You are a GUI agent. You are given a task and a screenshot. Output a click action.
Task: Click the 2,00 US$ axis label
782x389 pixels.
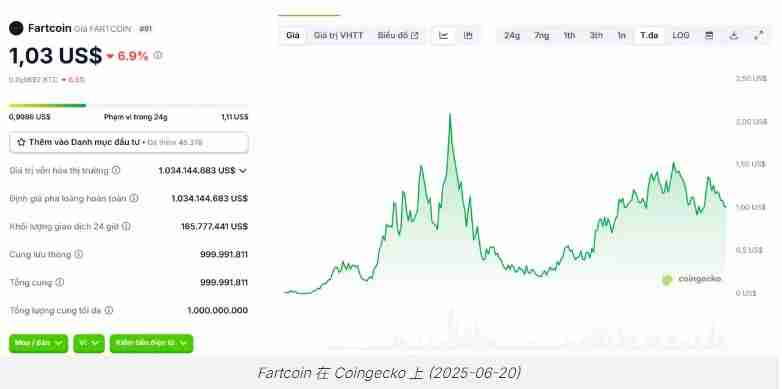point(752,122)
